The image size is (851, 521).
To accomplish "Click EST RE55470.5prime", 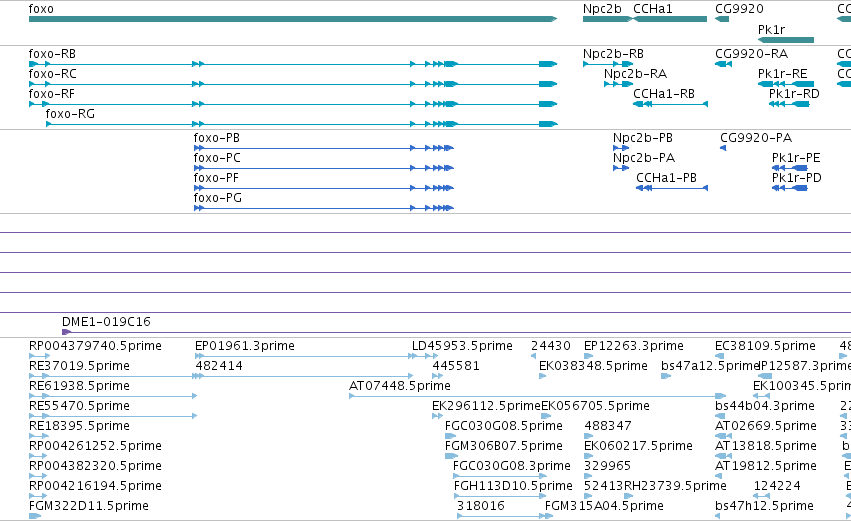I will 79,406.
